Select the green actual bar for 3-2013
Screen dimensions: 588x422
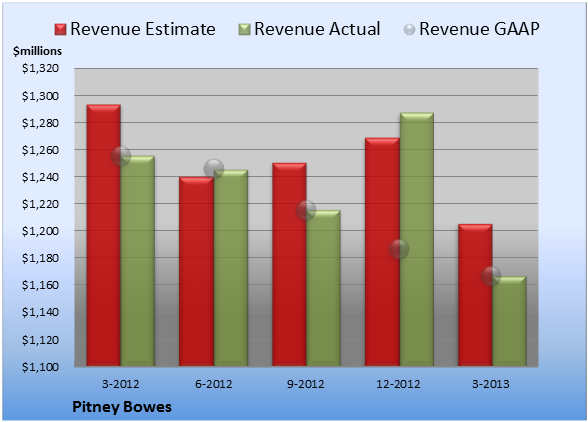tap(509, 321)
